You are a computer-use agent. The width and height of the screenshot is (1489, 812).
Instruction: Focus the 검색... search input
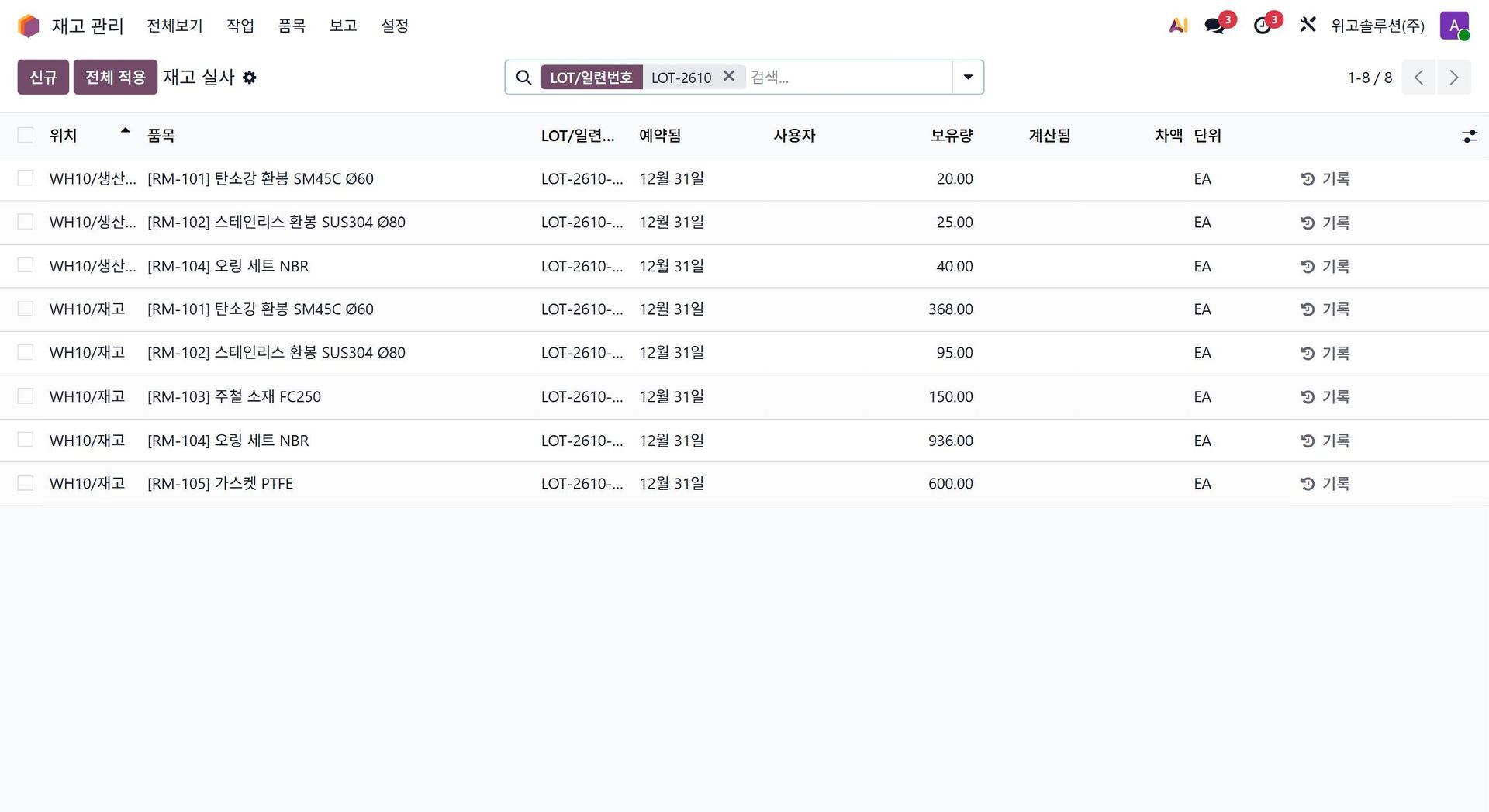848,78
